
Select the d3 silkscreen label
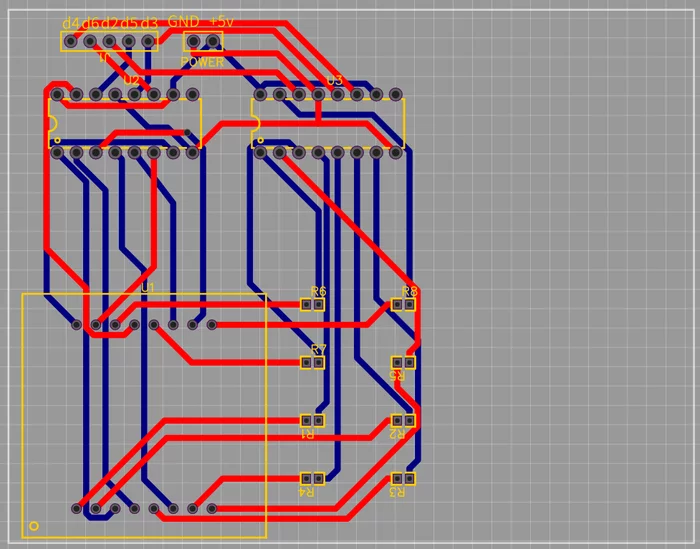[149, 23]
